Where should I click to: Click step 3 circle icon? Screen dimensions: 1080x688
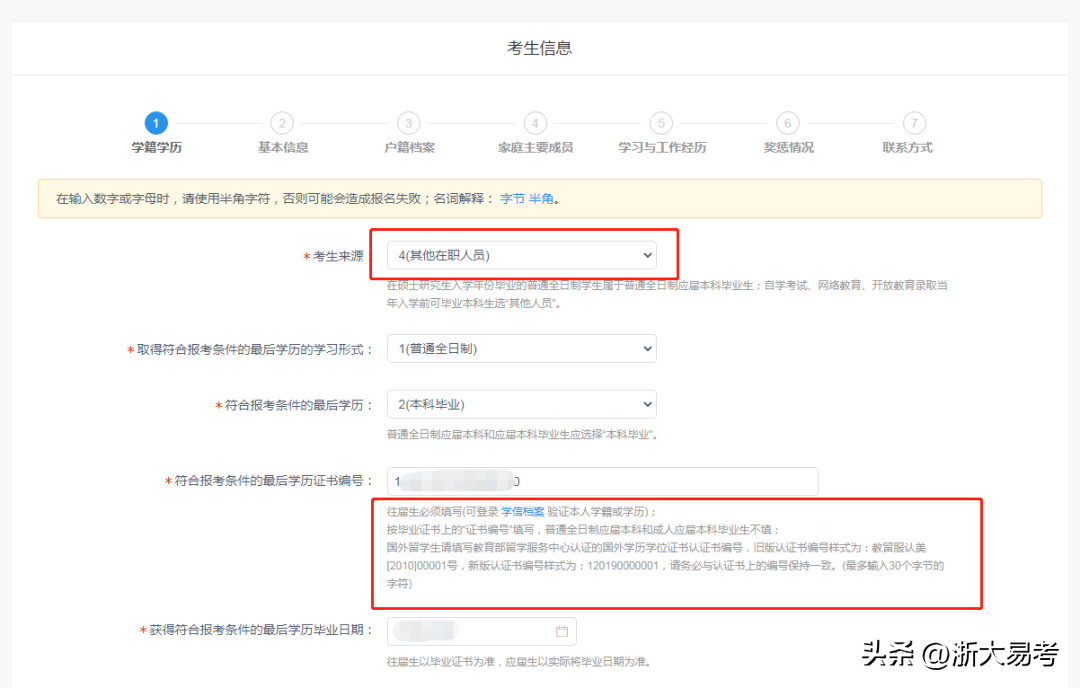408,123
